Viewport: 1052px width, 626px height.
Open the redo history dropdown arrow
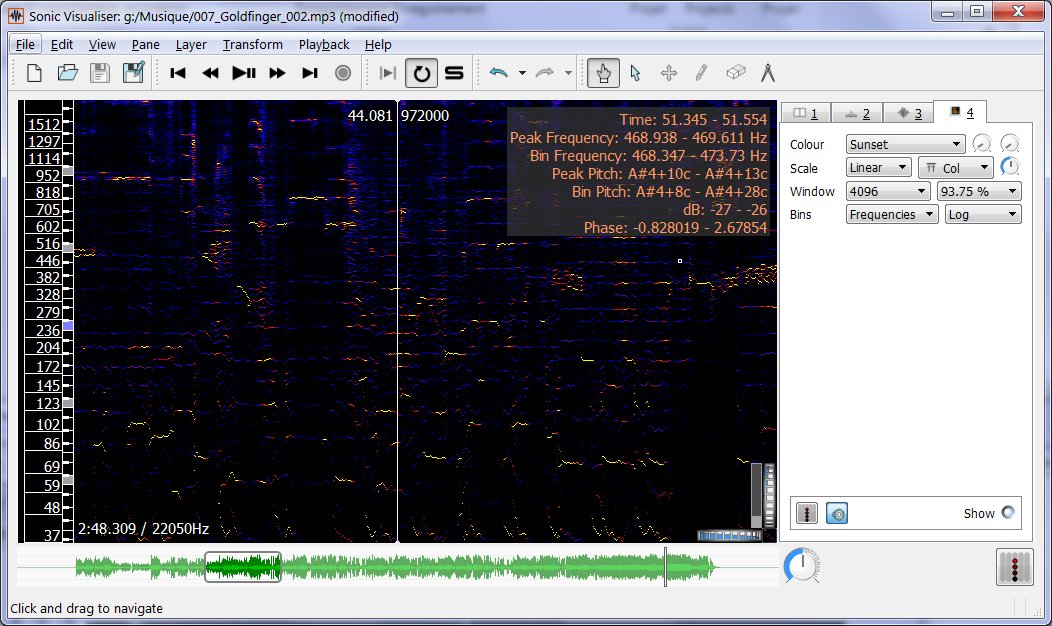point(568,72)
